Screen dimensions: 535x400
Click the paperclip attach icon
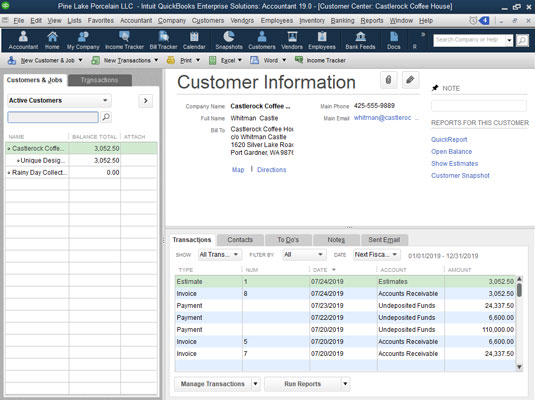click(388, 80)
